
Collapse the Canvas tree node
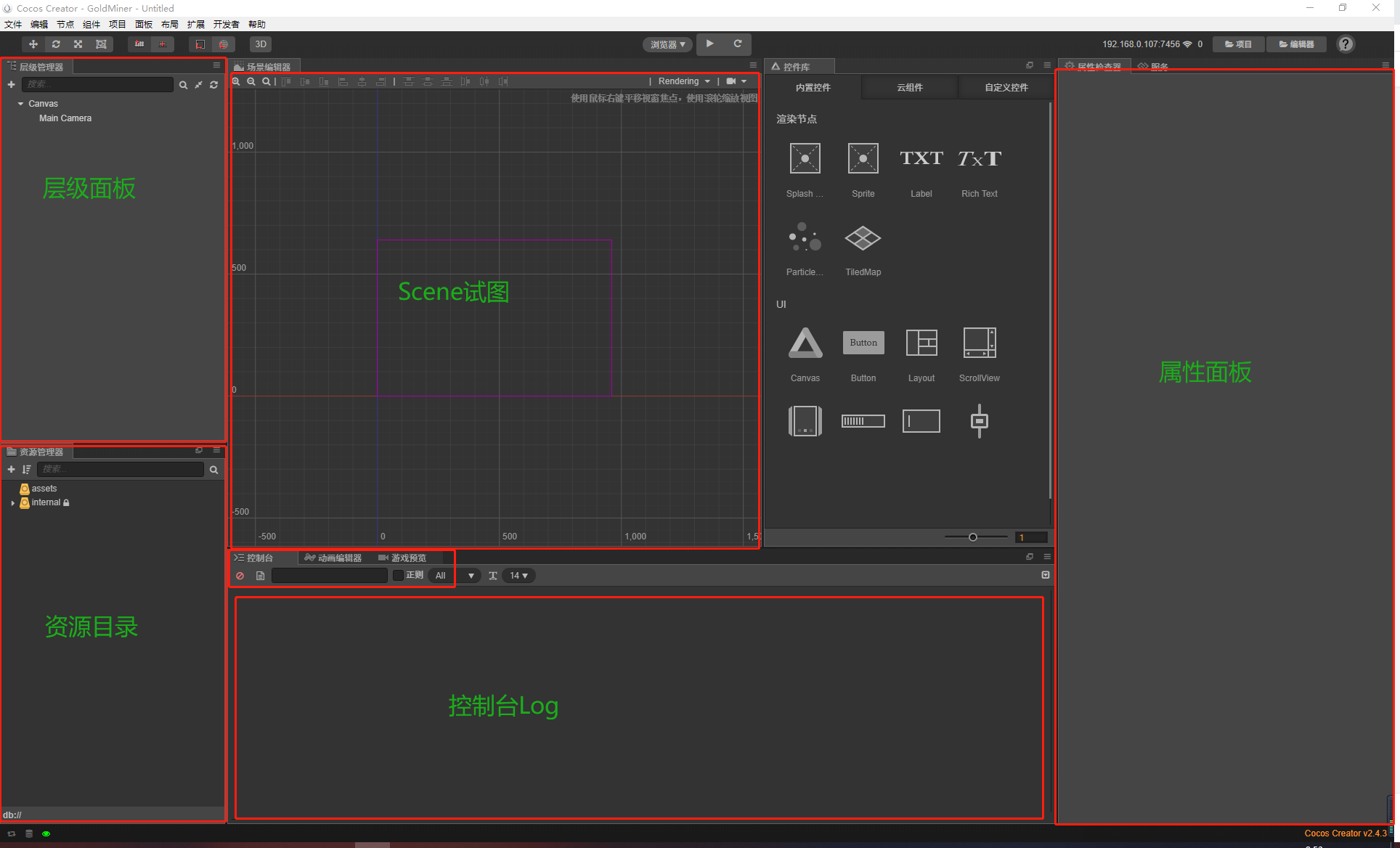[20, 104]
